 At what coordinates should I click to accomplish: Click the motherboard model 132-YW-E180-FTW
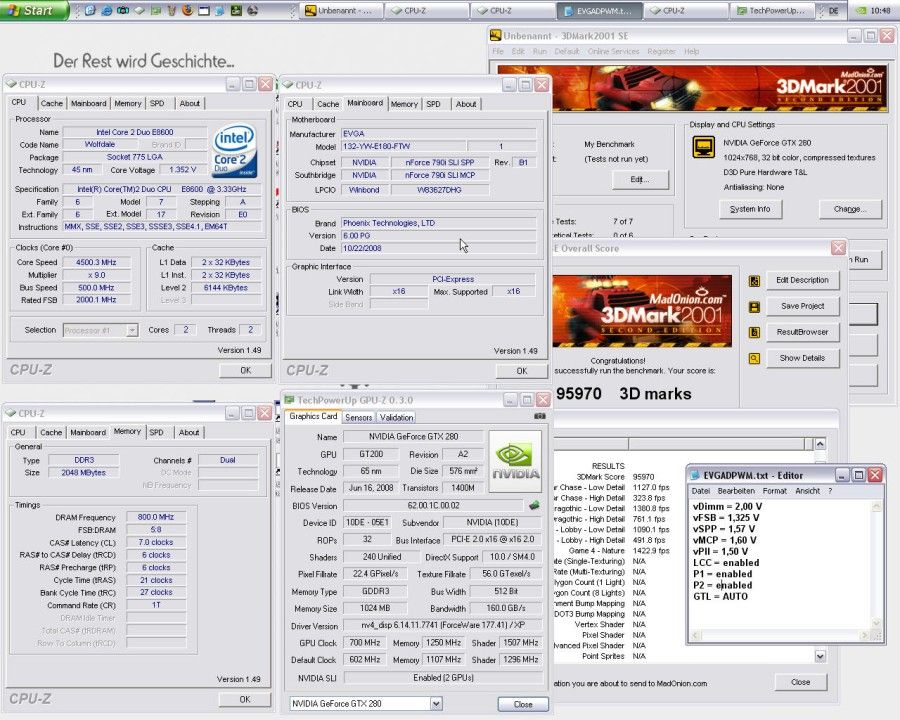[403, 146]
